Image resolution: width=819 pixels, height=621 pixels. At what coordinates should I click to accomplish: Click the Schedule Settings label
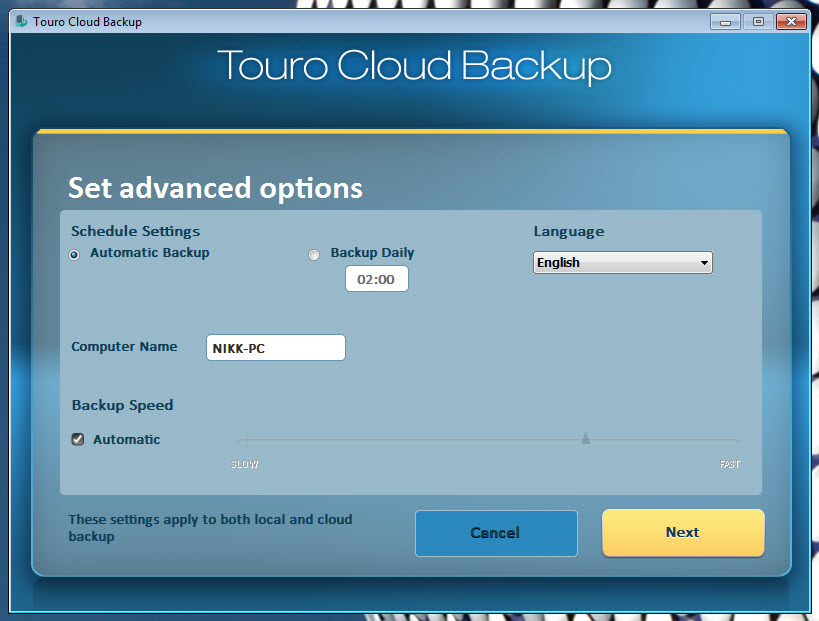click(x=135, y=231)
